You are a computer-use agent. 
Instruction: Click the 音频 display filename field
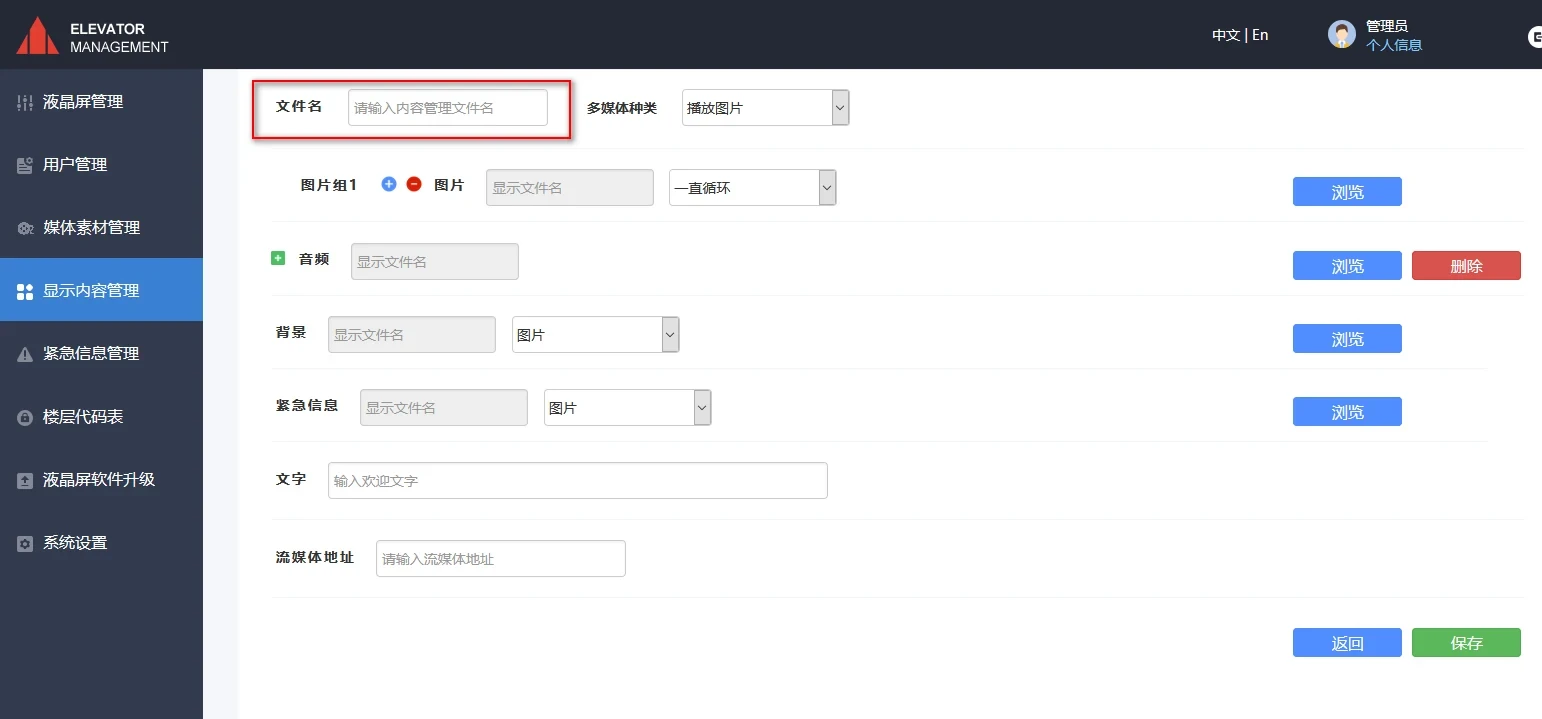(x=435, y=262)
